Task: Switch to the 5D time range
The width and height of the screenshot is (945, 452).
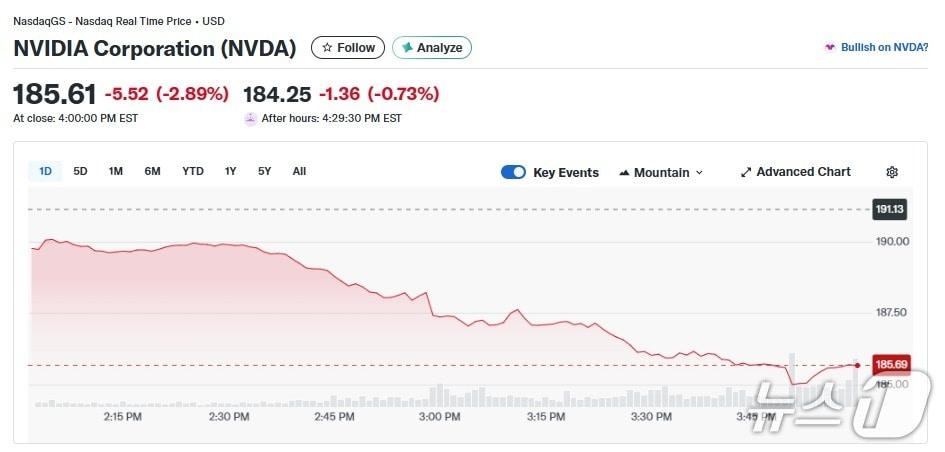Action: [80, 171]
